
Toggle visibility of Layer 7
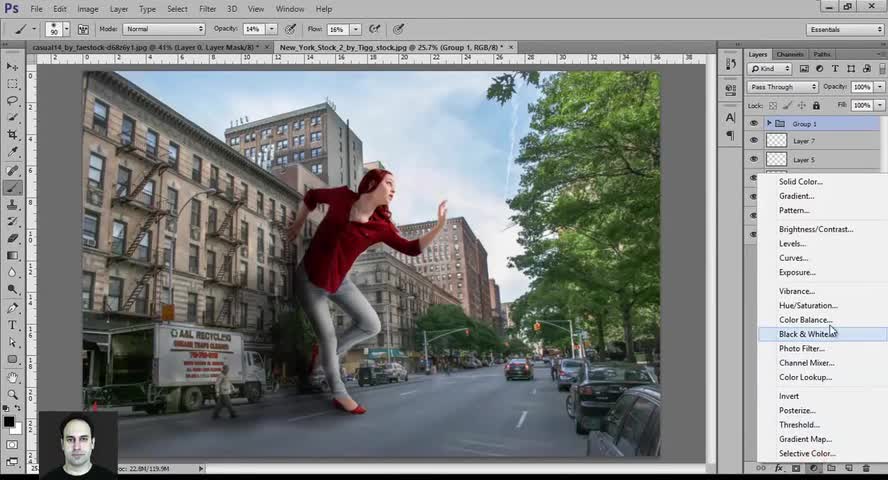pos(754,141)
